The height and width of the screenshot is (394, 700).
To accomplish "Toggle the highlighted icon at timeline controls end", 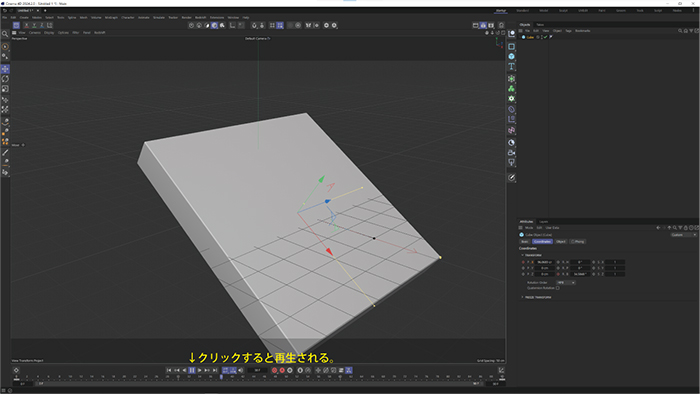I will click(349, 370).
